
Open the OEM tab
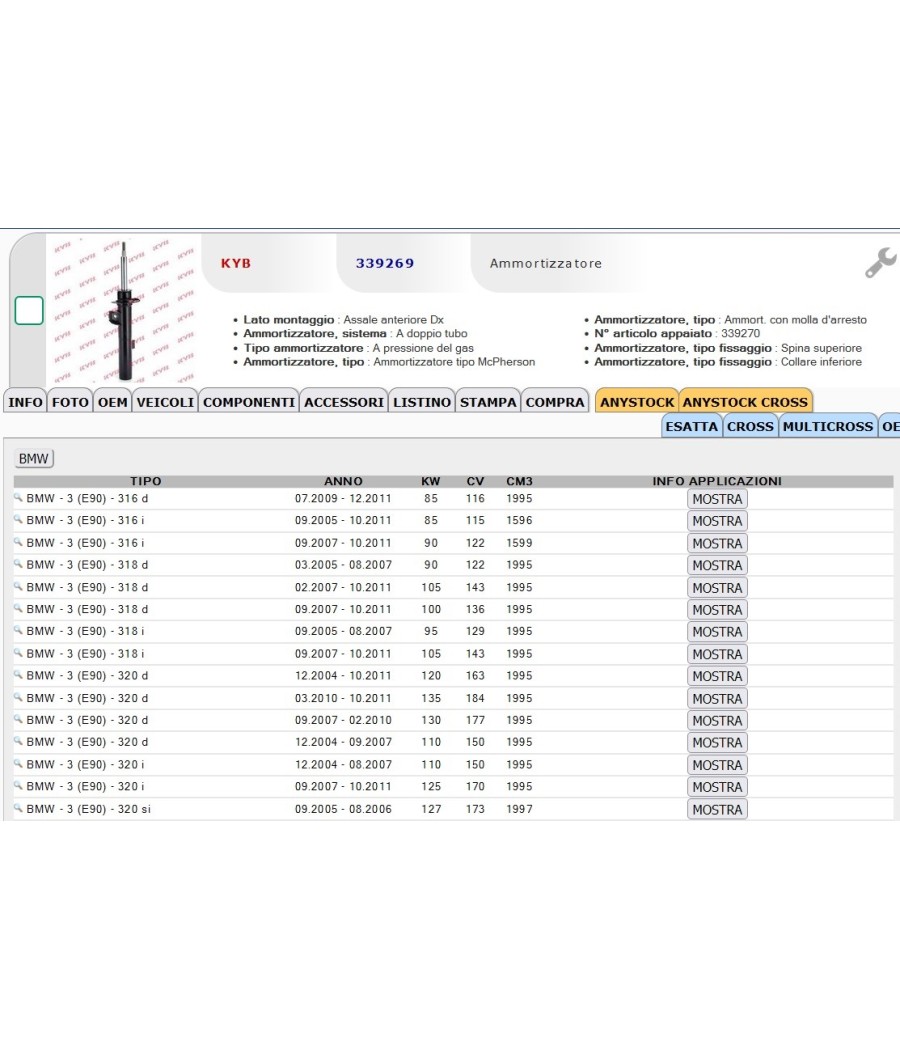coord(112,402)
